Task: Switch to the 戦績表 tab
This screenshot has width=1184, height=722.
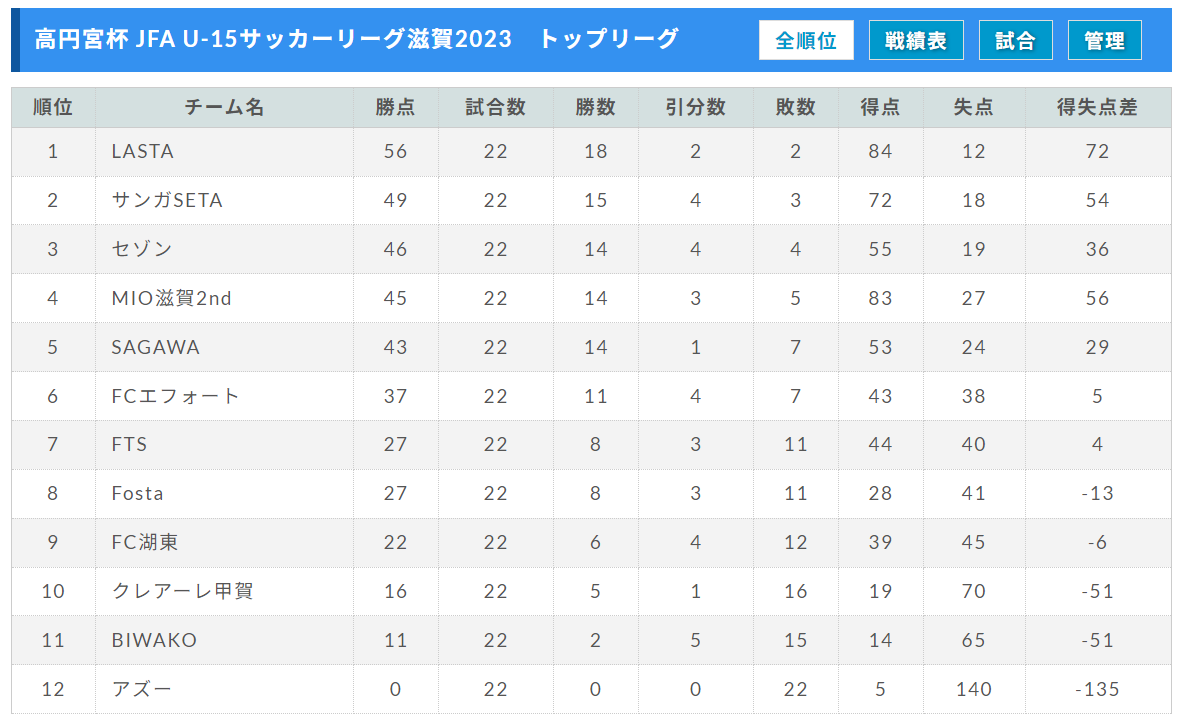Action: point(916,40)
